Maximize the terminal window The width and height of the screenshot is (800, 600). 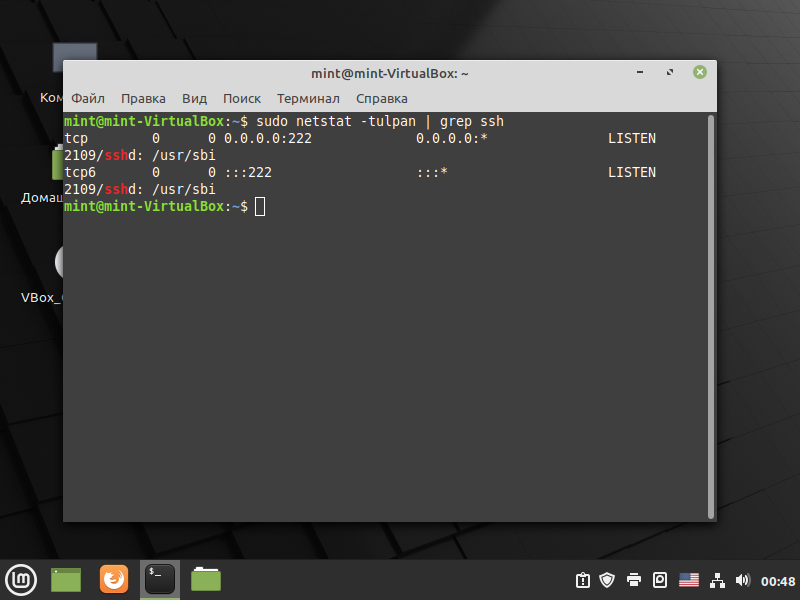click(x=670, y=72)
